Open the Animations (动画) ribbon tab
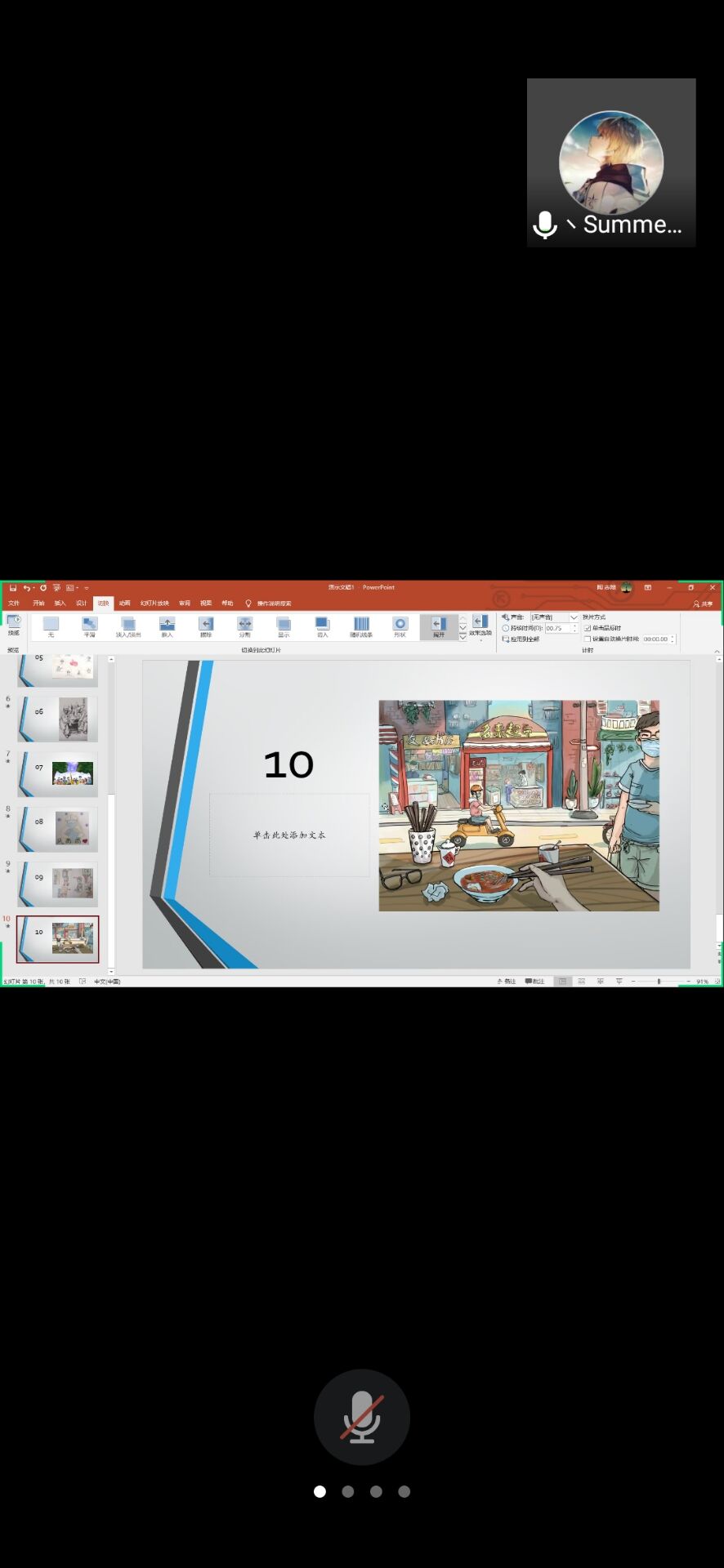This screenshot has height=1568, width=724. pyautogui.click(x=124, y=604)
